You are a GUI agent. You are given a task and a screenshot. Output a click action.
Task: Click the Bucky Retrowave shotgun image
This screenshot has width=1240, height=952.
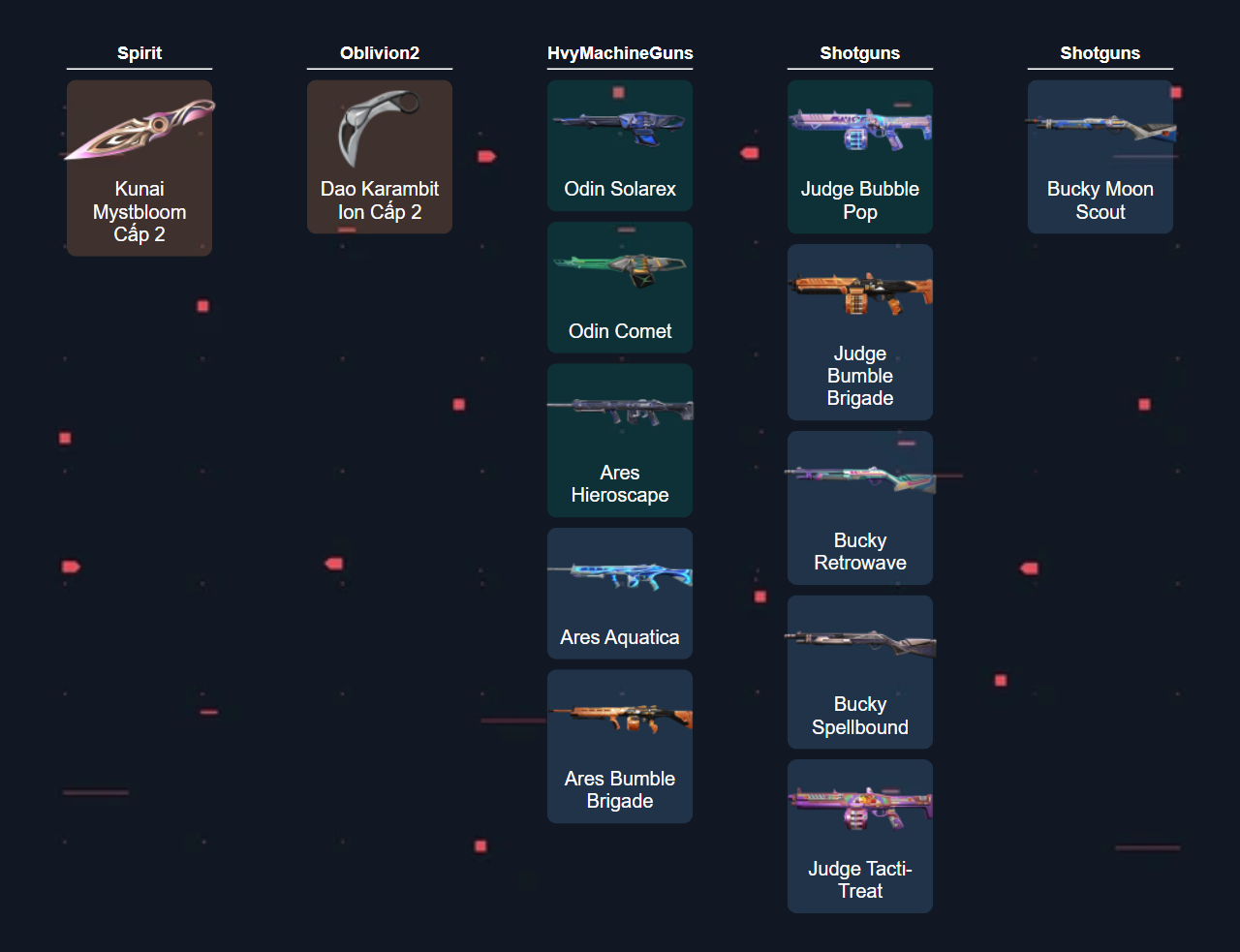pyautogui.click(x=860, y=476)
